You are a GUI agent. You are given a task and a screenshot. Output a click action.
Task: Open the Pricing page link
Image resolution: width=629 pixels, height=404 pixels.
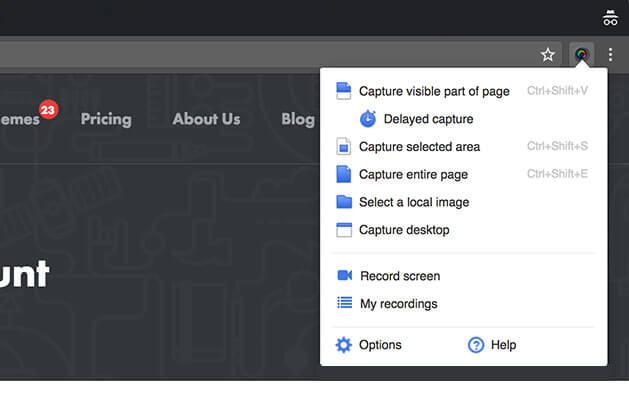[x=106, y=120]
